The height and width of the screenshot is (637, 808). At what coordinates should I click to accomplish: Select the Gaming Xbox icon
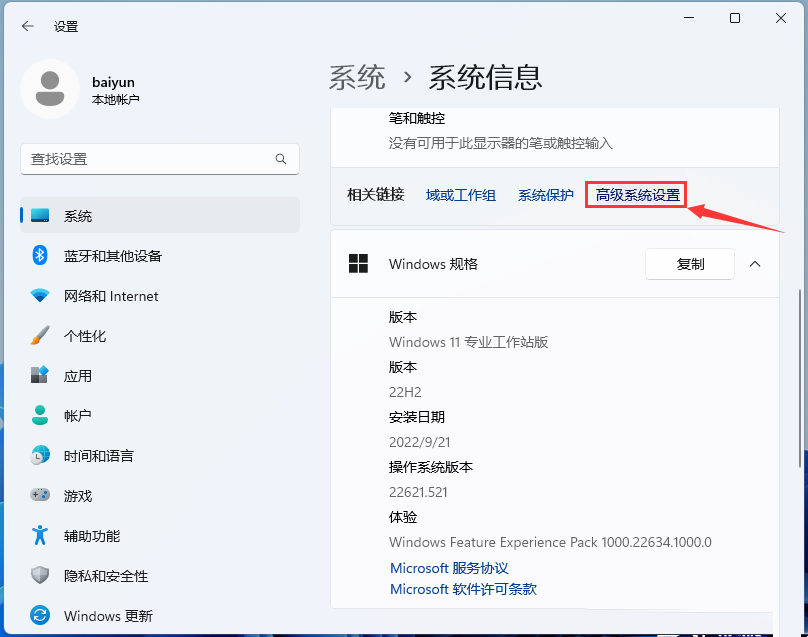[39, 495]
